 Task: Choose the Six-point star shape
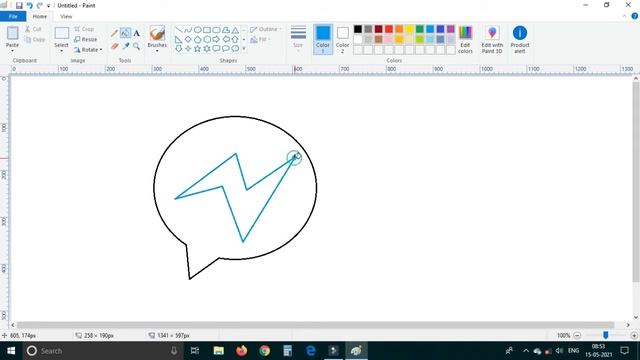tap(207, 49)
